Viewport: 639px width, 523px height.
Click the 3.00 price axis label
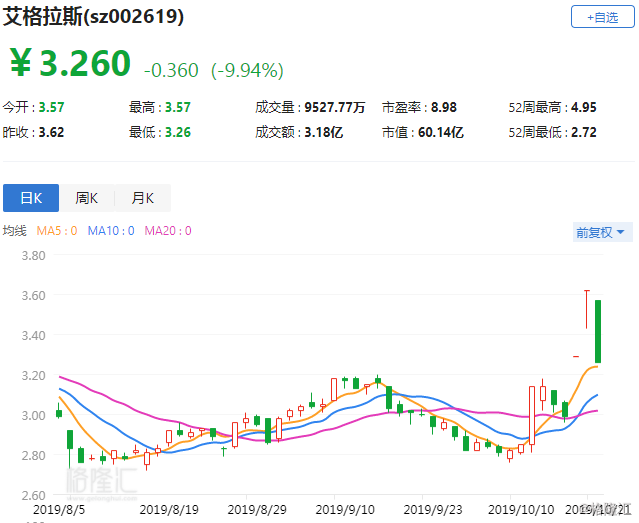pos(33,415)
